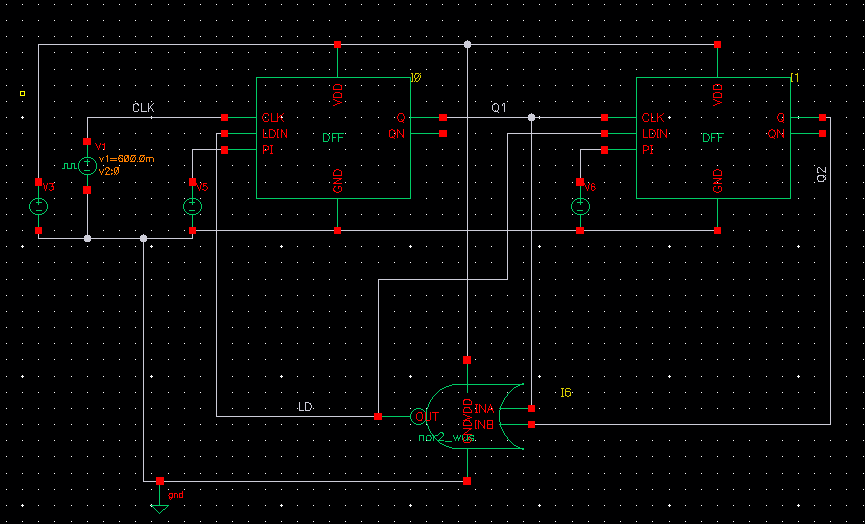Click the VDD terminal atop the NOR gate
Screen dimensions: 865x524
pos(467,360)
